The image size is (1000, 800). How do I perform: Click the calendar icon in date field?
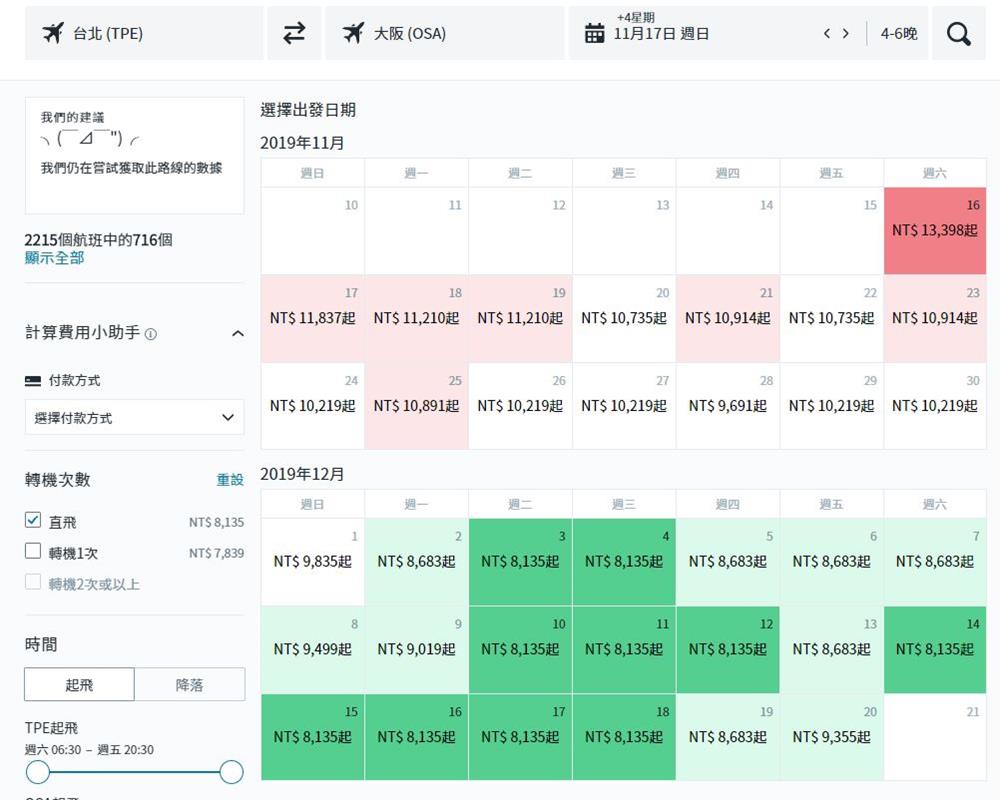594,33
